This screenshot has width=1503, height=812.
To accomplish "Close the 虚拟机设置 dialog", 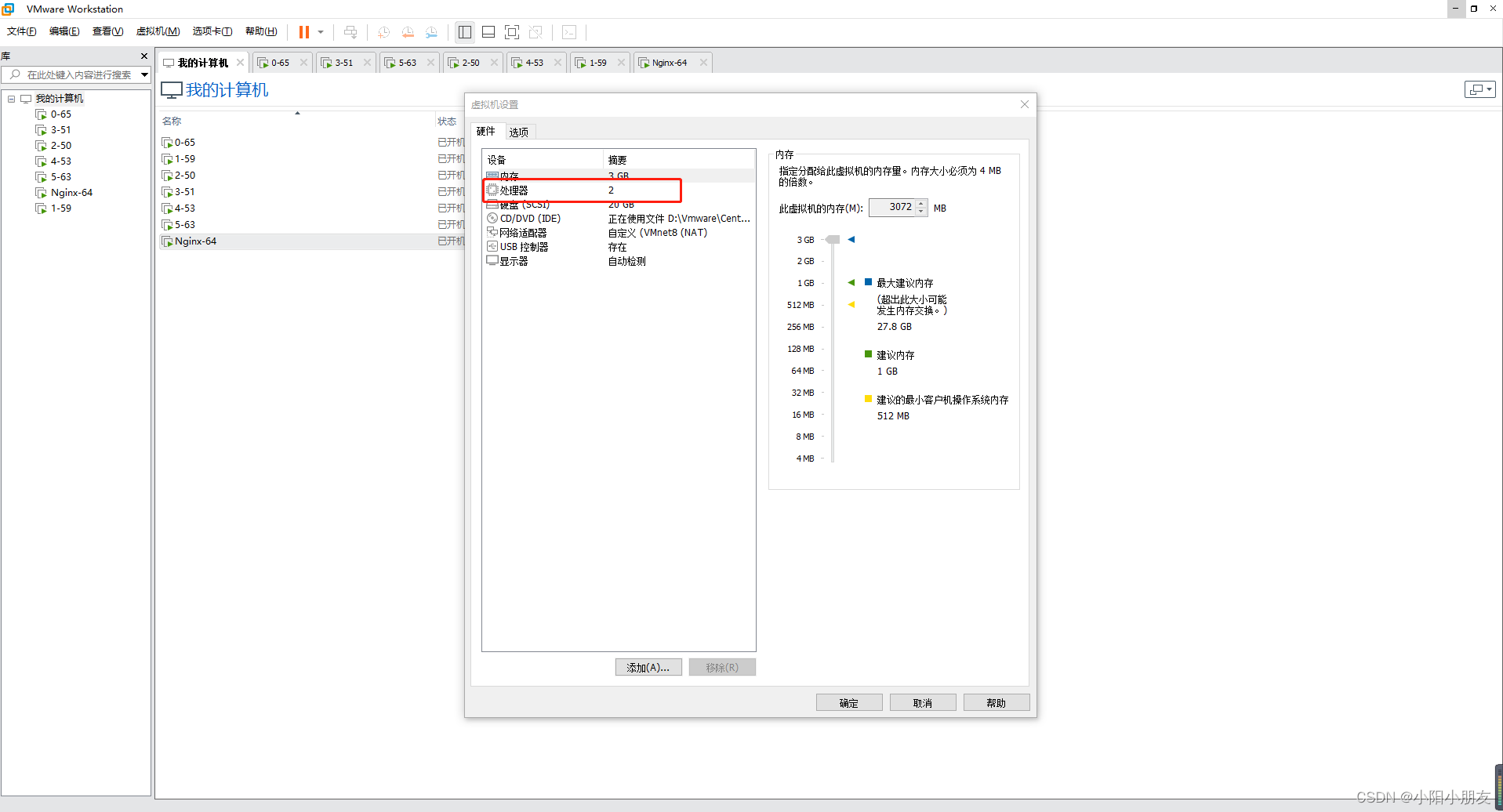I will [1024, 104].
